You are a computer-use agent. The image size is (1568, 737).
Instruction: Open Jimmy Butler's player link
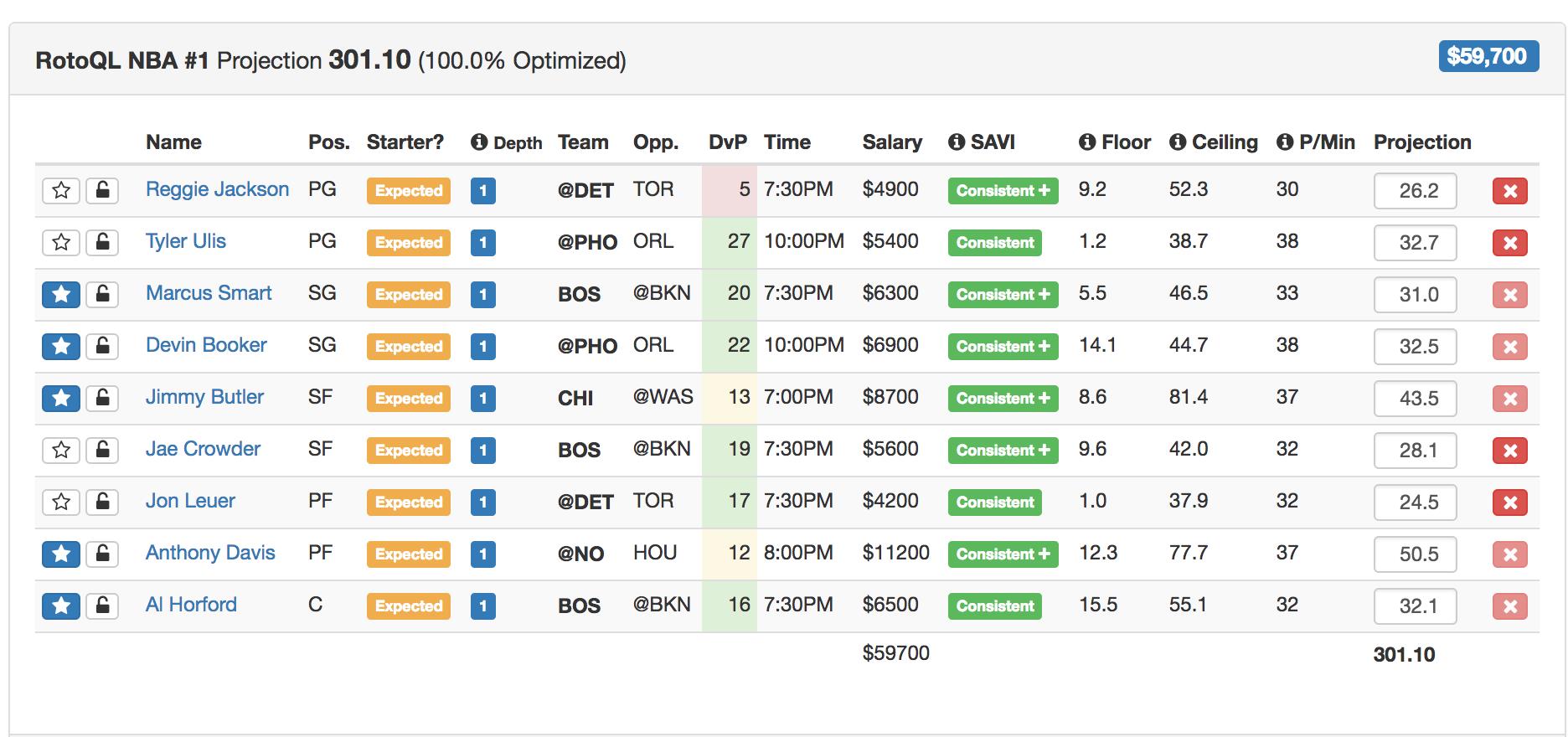pos(204,397)
